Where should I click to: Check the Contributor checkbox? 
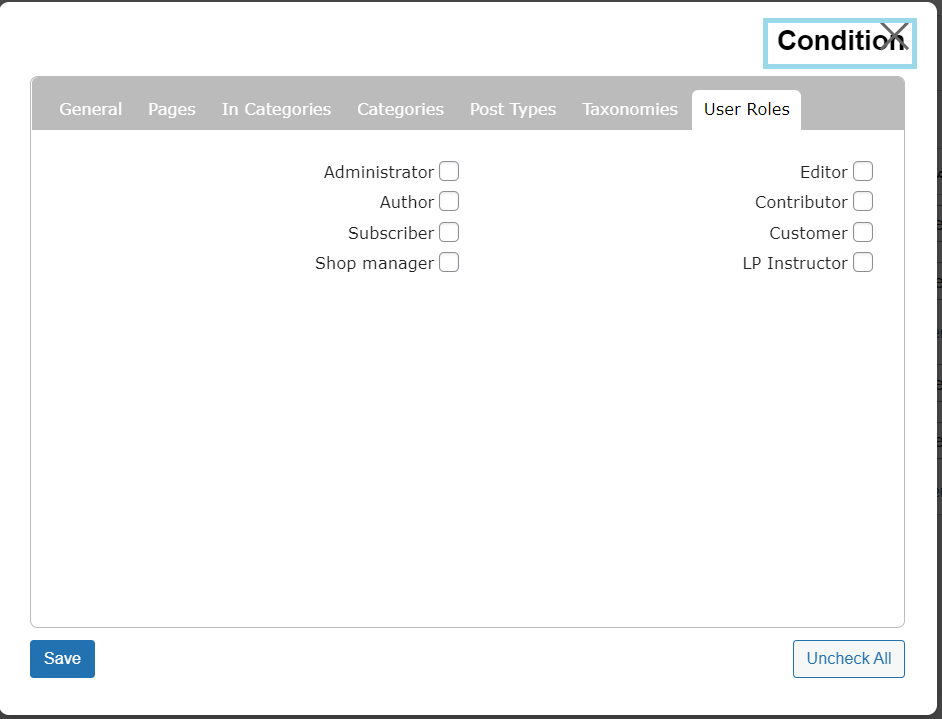pos(863,202)
